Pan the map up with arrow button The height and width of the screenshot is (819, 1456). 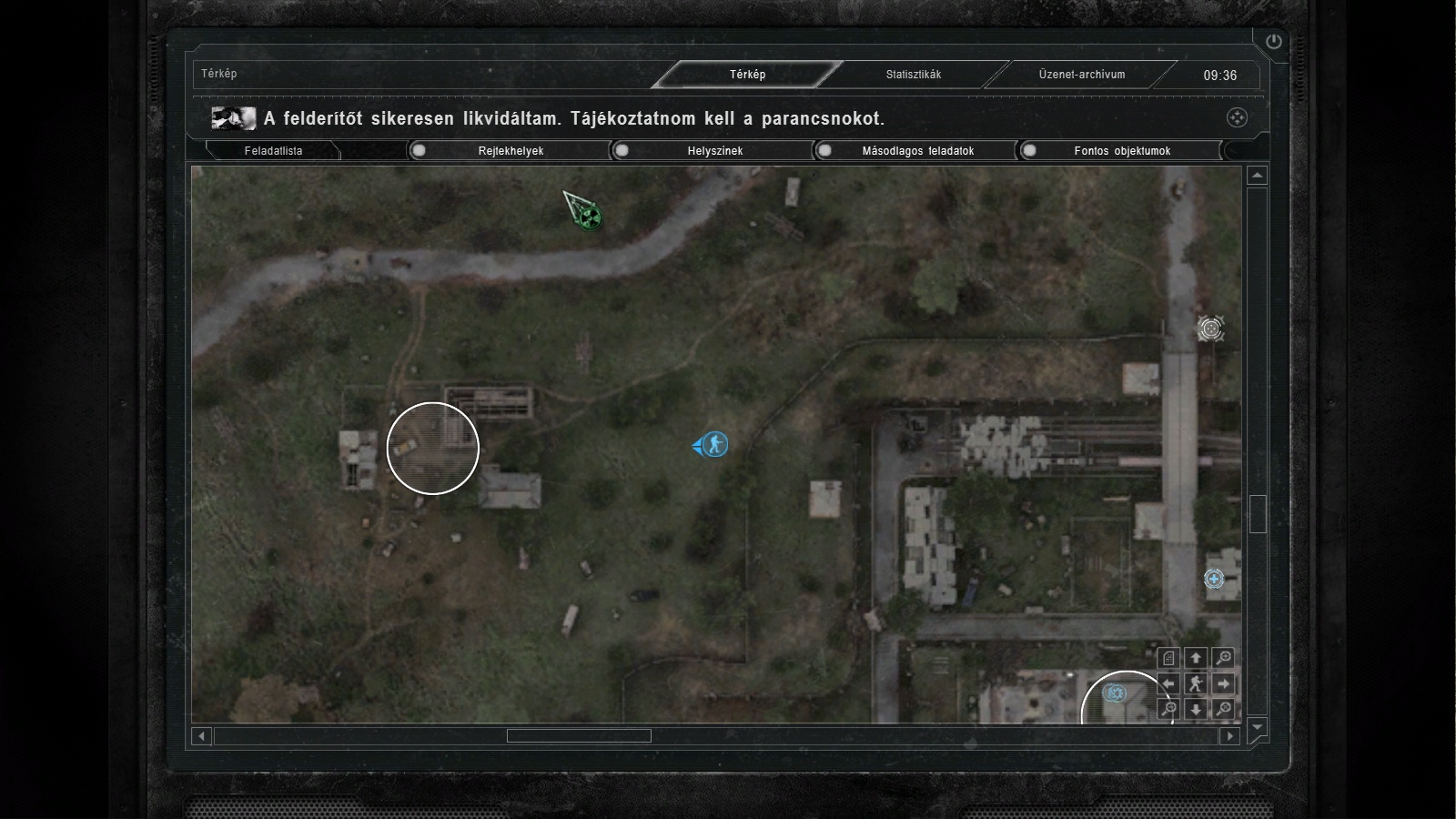[x=1196, y=657]
